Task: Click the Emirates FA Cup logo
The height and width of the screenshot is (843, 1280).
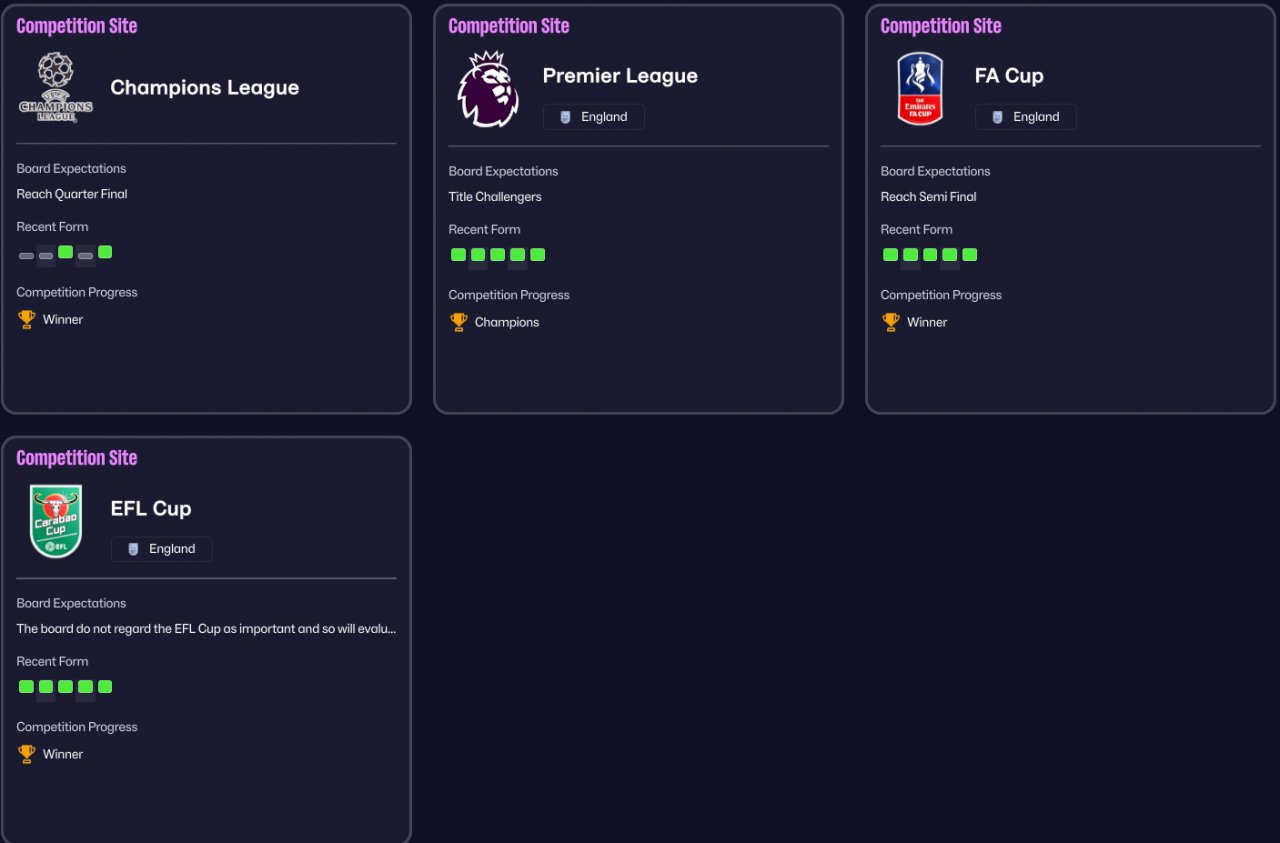Action: (920, 89)
